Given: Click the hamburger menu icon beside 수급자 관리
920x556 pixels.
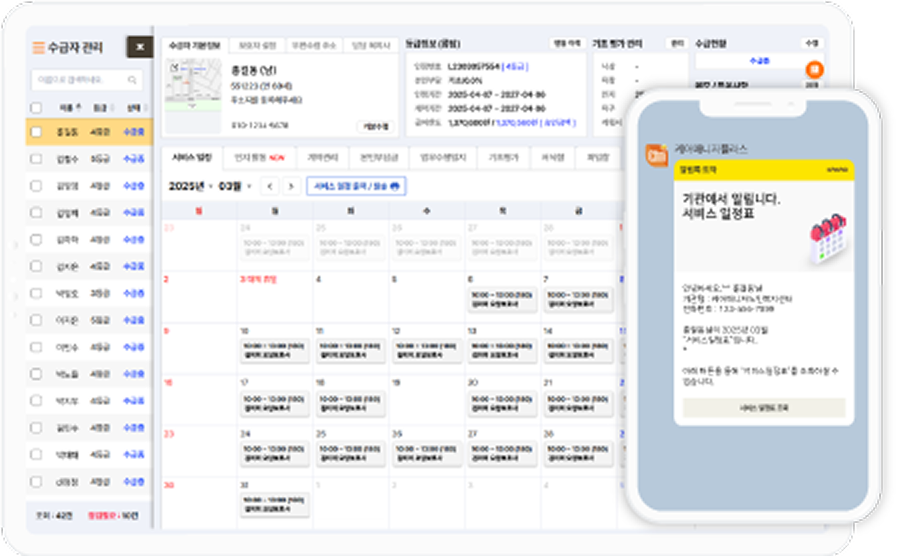Looking at the screenshot, I should click(x=38, y=47).
